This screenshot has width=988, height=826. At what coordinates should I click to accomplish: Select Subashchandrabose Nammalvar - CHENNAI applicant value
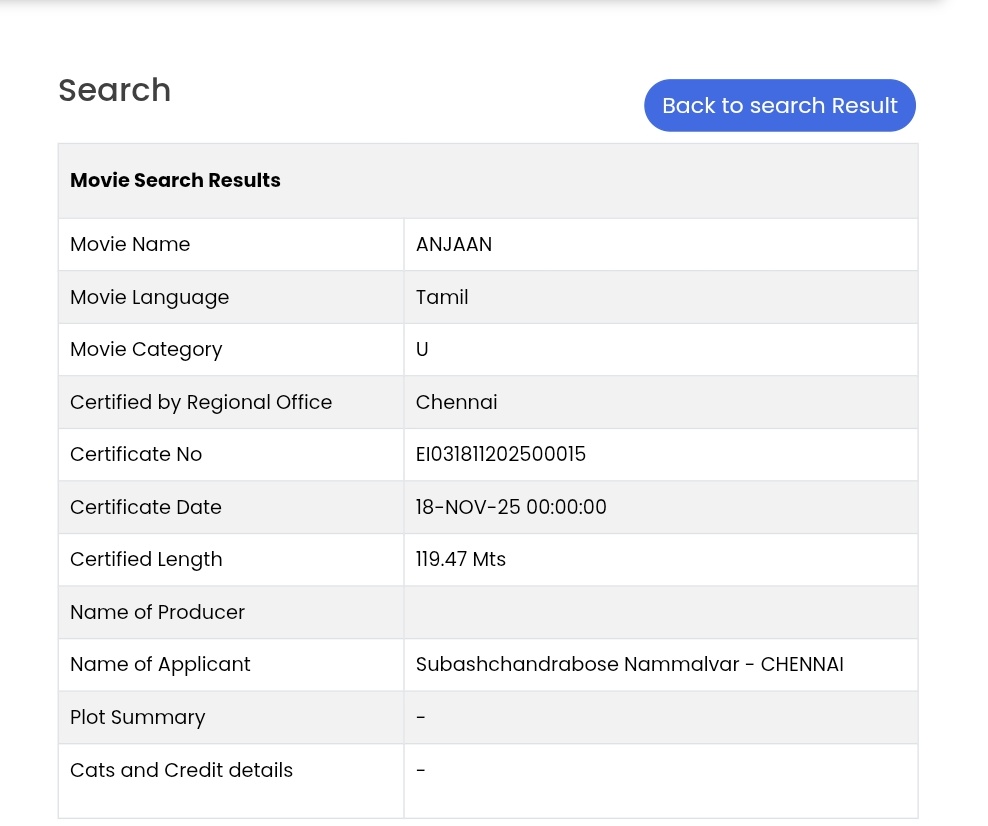629,665
